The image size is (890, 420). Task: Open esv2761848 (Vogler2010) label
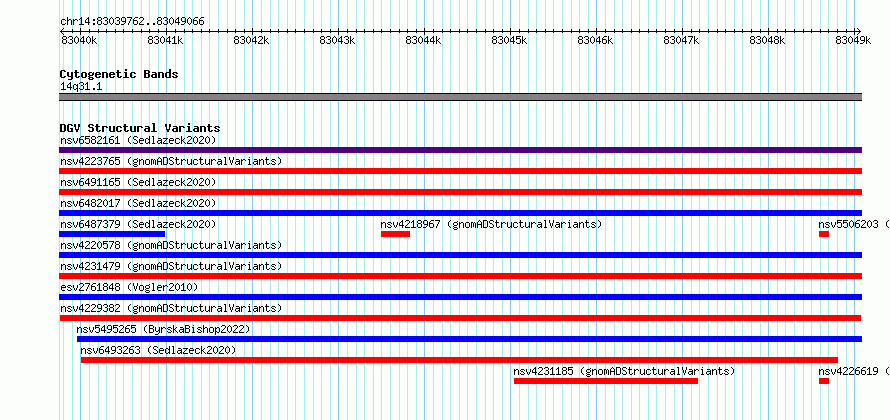pos(129,287)
